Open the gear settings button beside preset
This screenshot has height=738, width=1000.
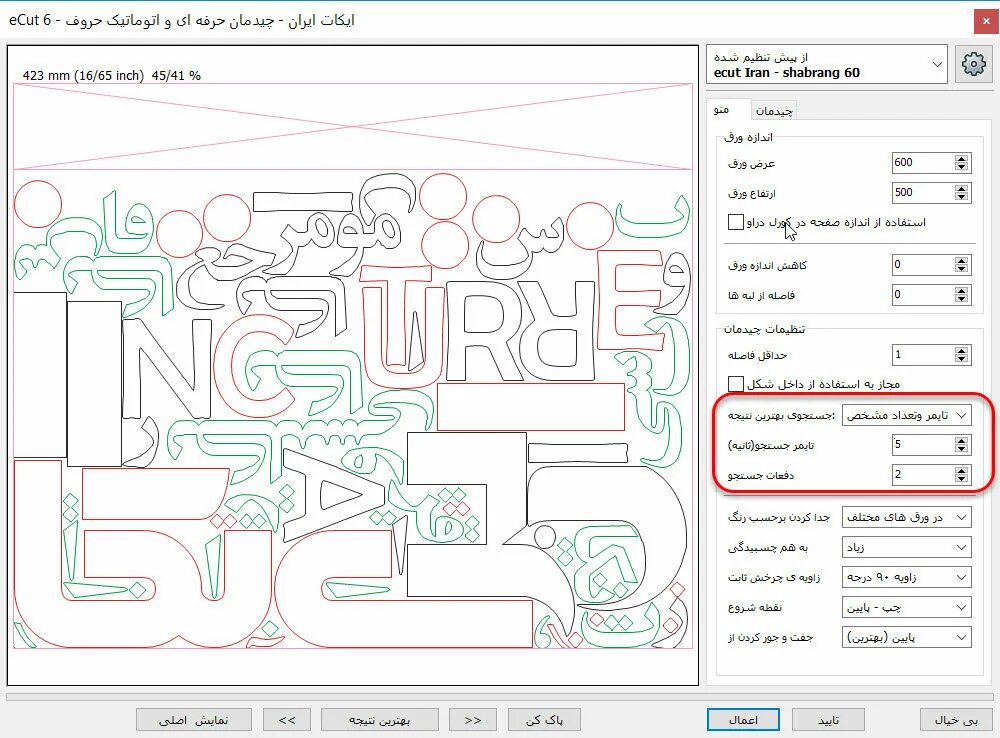point(973,64)
